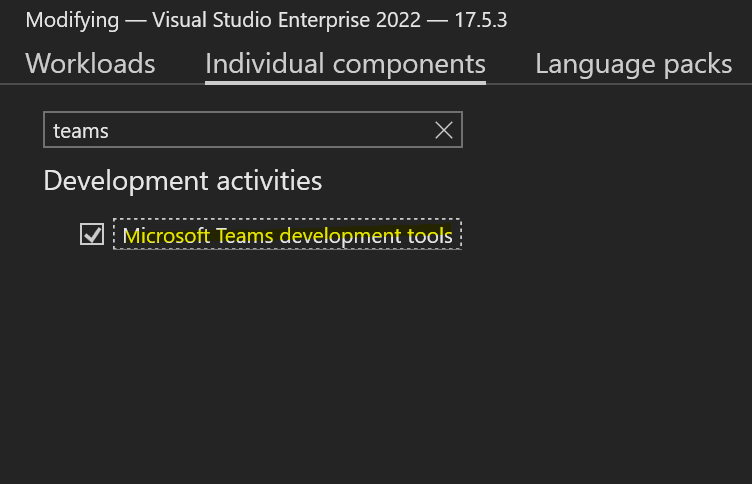Viewport: 752px width, 484px height.
Task: Click the underlined Individual components tab
Action: [x=345, y=64]
